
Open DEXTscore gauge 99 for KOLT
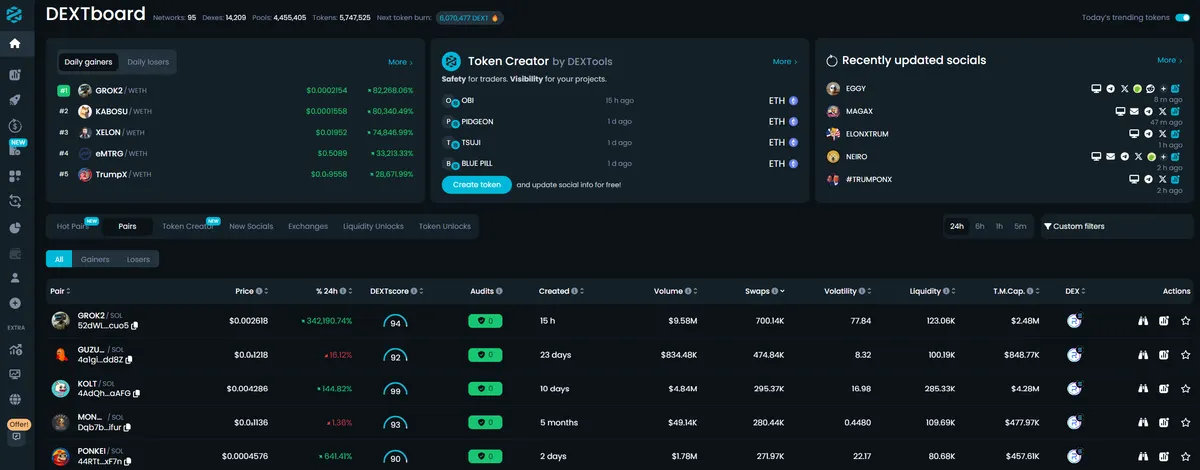(x=395, y=390)
